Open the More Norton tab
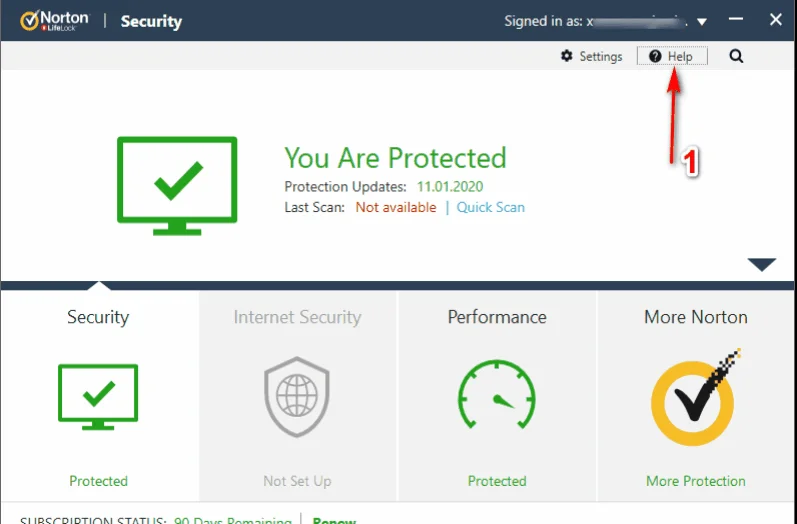Image resolution: width=797 pixels, height=524 pixels. [x=696, y=317]
